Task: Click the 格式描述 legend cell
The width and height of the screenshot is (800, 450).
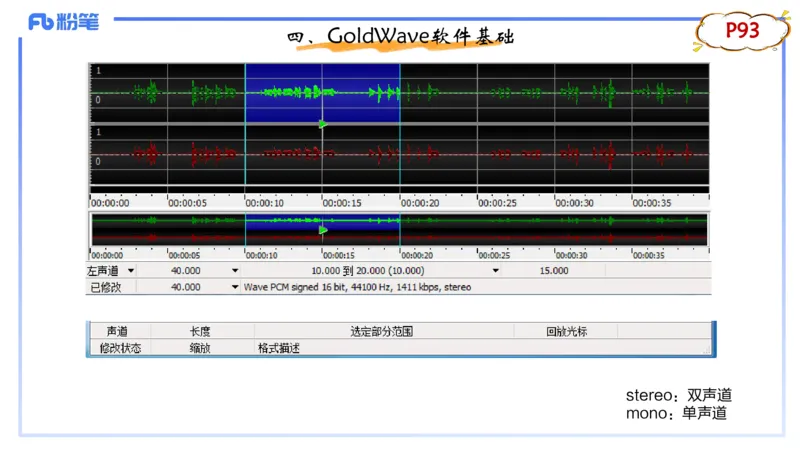Action: [279, 348]
